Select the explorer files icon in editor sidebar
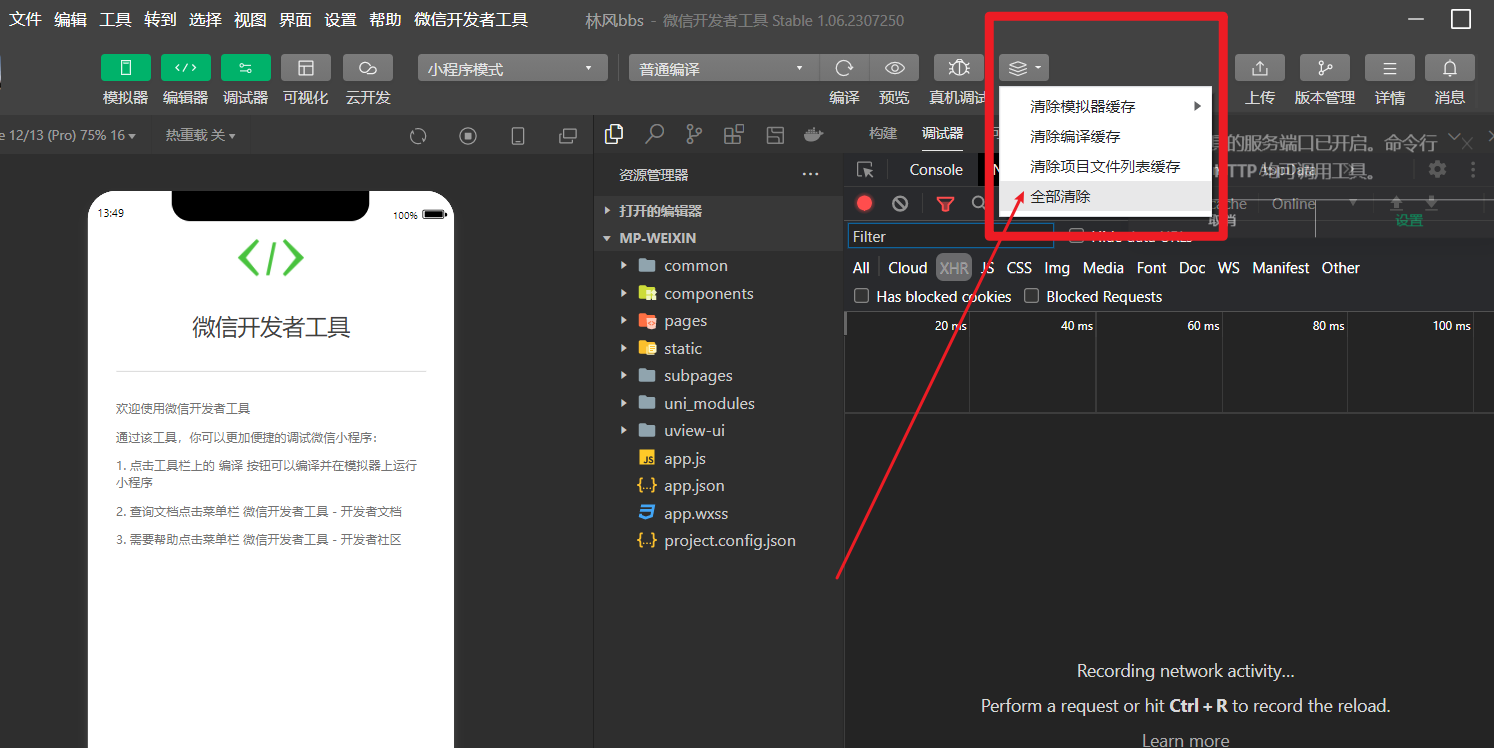 [615, 134]
